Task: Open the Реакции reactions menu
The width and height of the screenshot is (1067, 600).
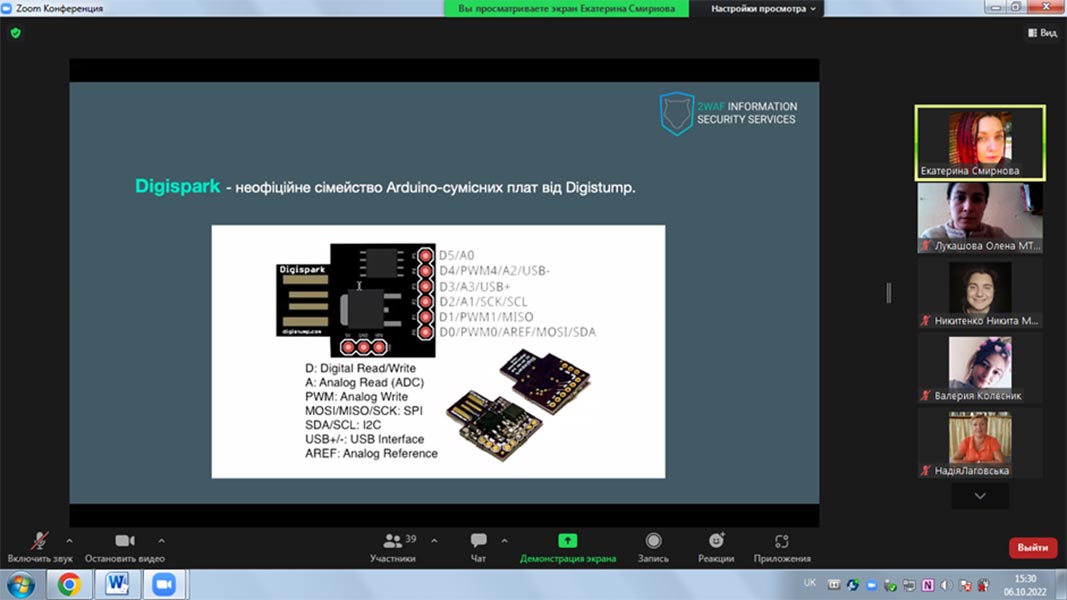Action: (x=716, y=548)
